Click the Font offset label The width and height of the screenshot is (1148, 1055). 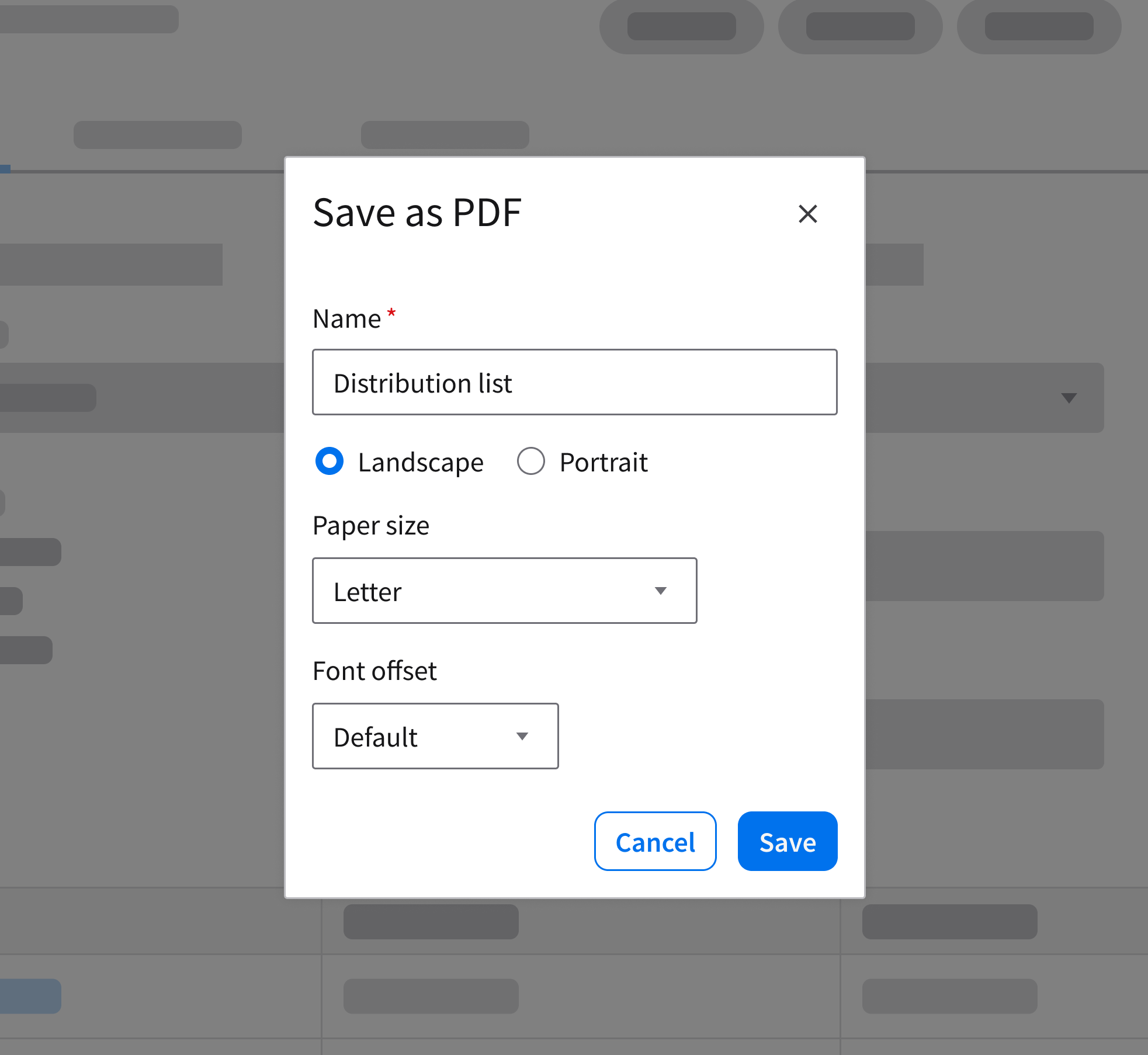pyautogui.click(x=374, y=671)
